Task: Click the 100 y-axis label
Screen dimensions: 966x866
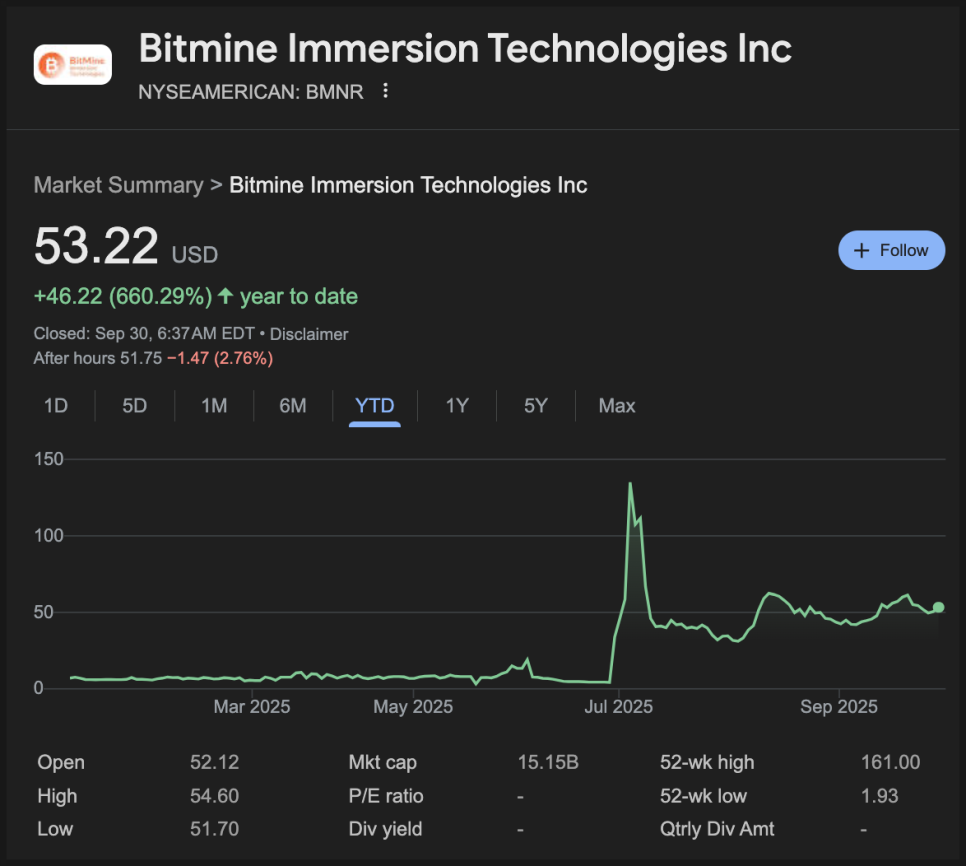Action: 49,535
